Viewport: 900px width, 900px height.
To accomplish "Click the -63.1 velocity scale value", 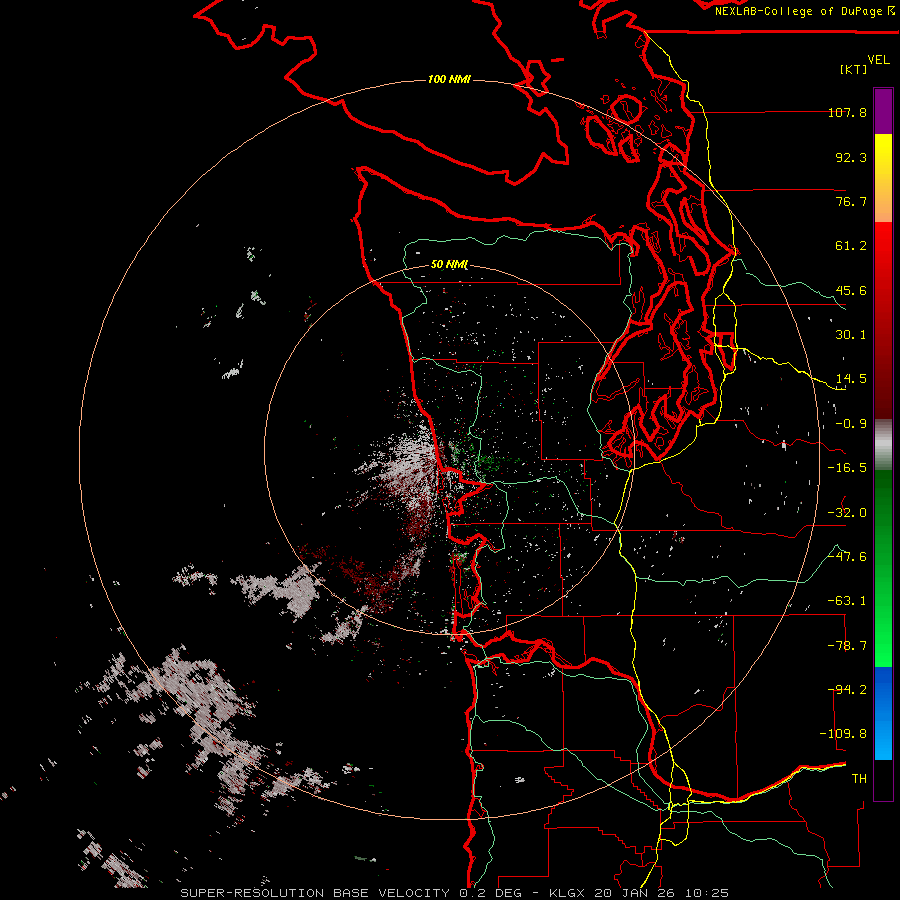I will point(847,601).
